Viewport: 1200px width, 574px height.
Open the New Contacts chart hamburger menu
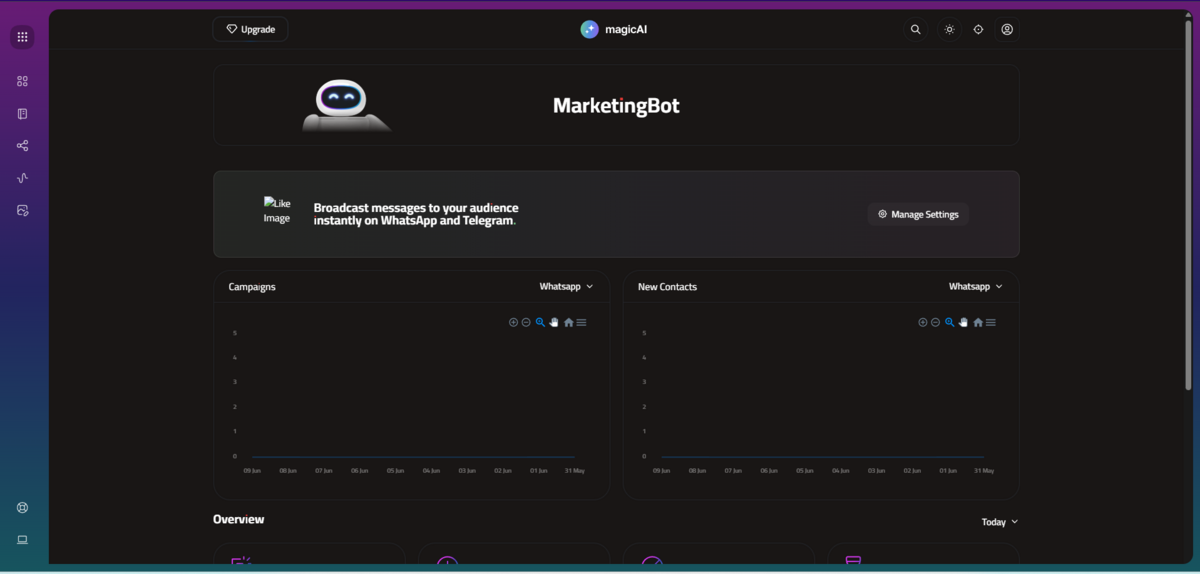pyautogui.click(x=991, y=323)
